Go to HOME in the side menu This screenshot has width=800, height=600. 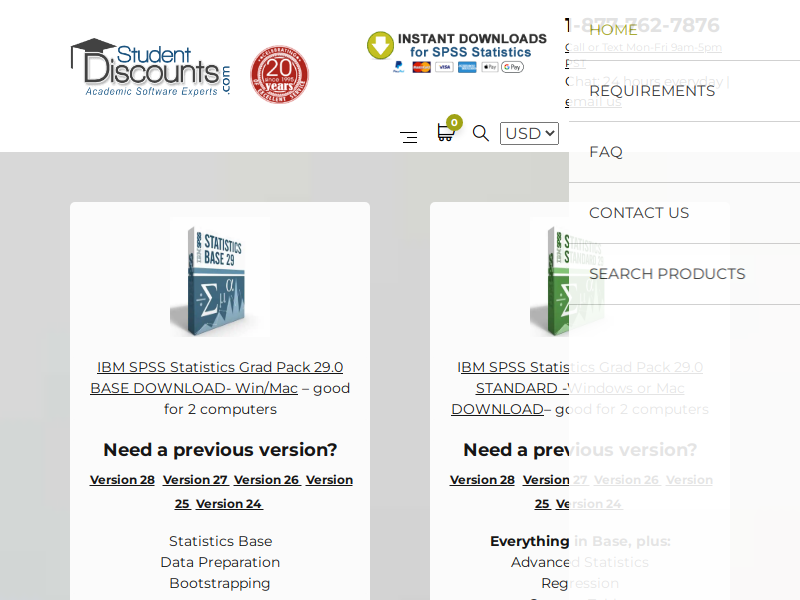click(613, 30)
